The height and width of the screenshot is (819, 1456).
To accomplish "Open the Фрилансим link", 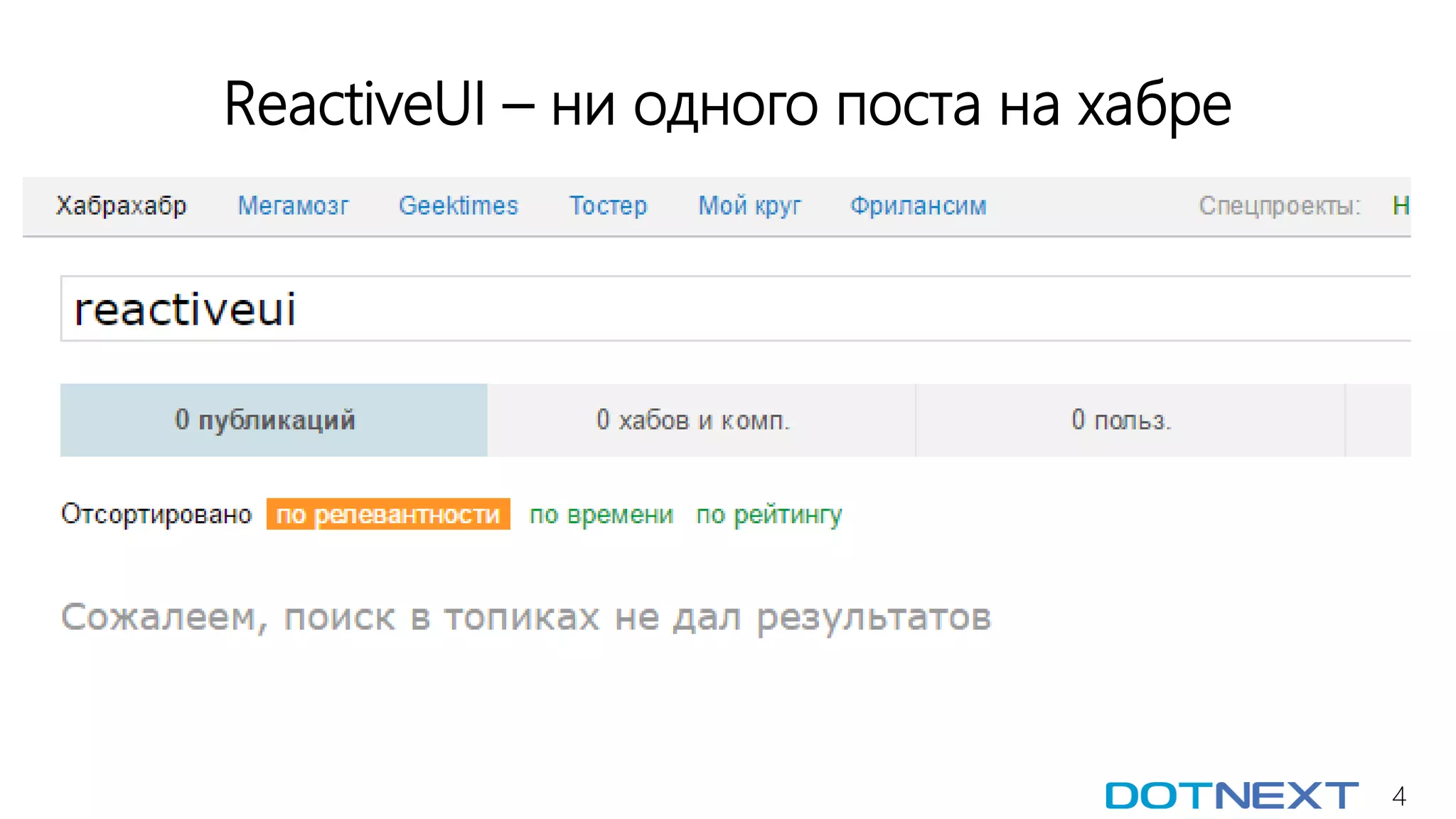I will (x=919, y=205).
